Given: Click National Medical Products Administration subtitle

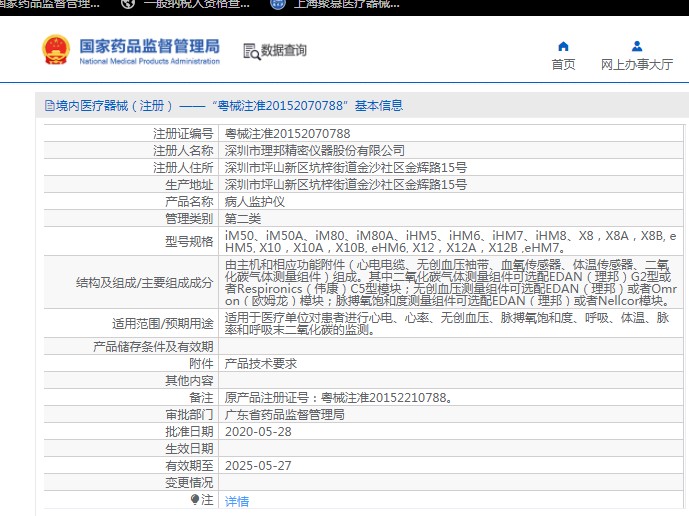Looking at the screenshot, I should (x=149, y=61).
